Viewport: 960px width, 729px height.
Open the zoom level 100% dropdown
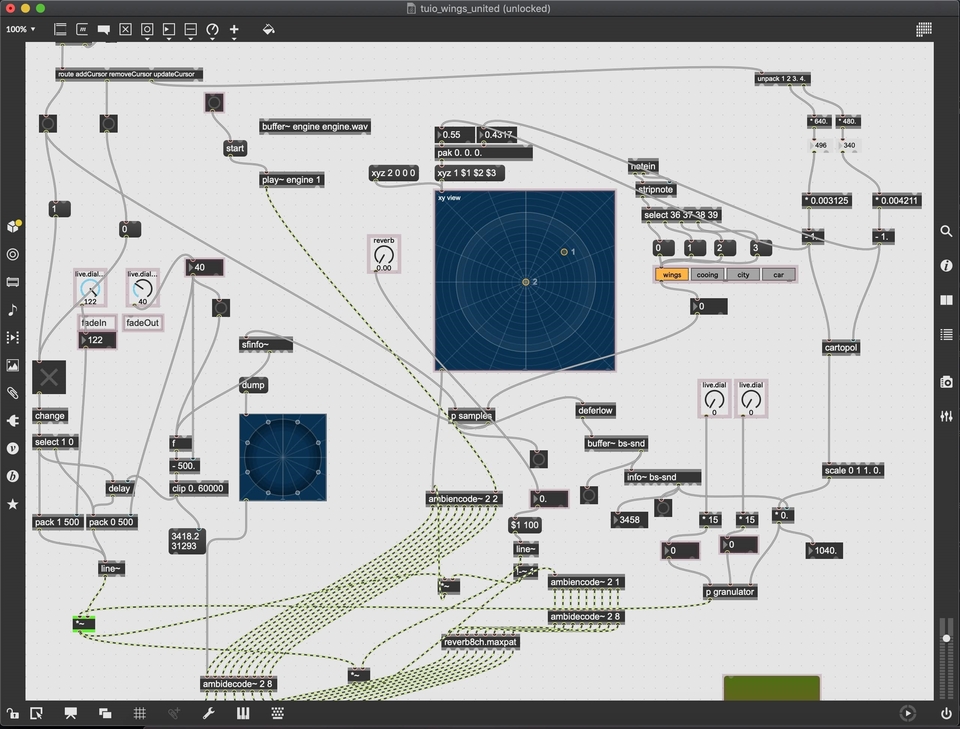(x=20, y=29)
